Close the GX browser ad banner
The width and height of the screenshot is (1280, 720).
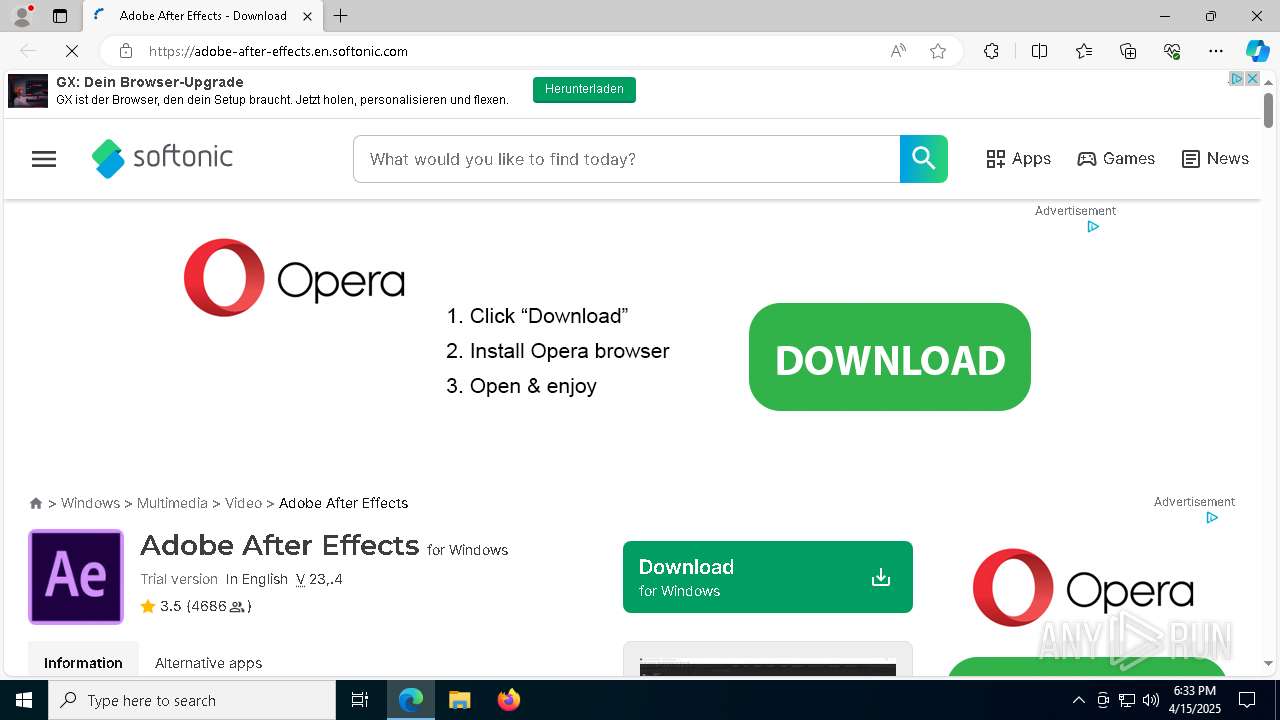(1252, 79)
